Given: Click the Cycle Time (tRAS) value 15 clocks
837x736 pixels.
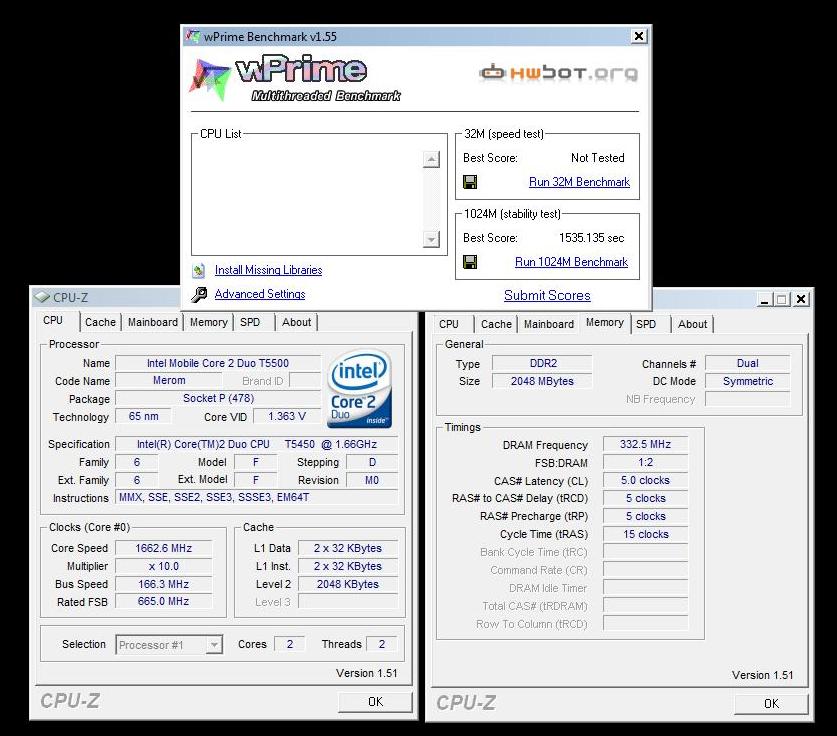Looking at the screenshot, I should click(645, 534).
